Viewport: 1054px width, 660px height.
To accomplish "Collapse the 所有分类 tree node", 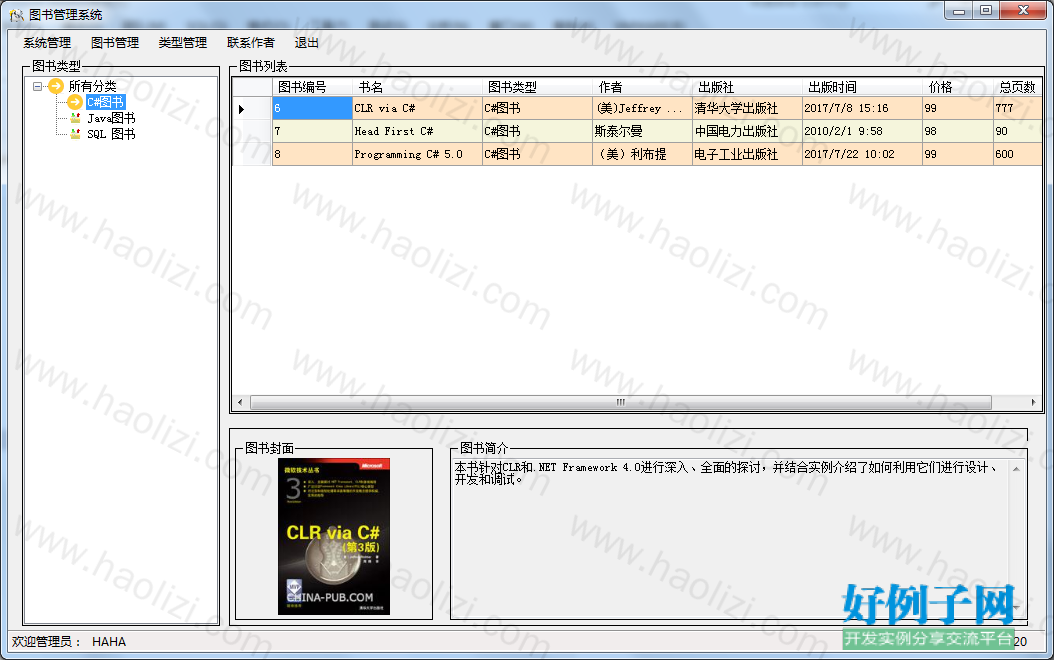I will [x=38, y=86].
